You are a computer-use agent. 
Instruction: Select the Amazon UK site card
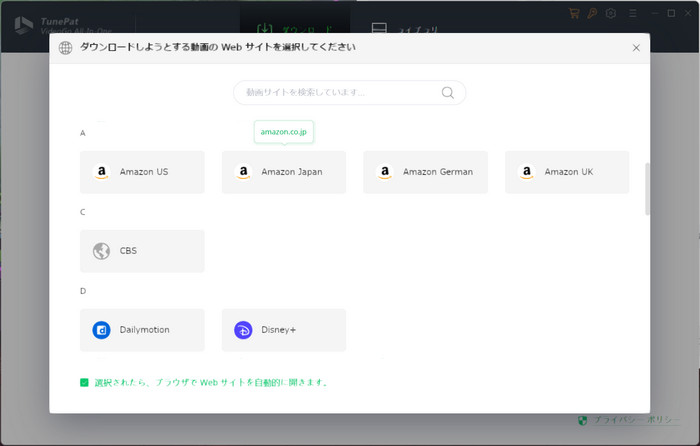[567, 172]
